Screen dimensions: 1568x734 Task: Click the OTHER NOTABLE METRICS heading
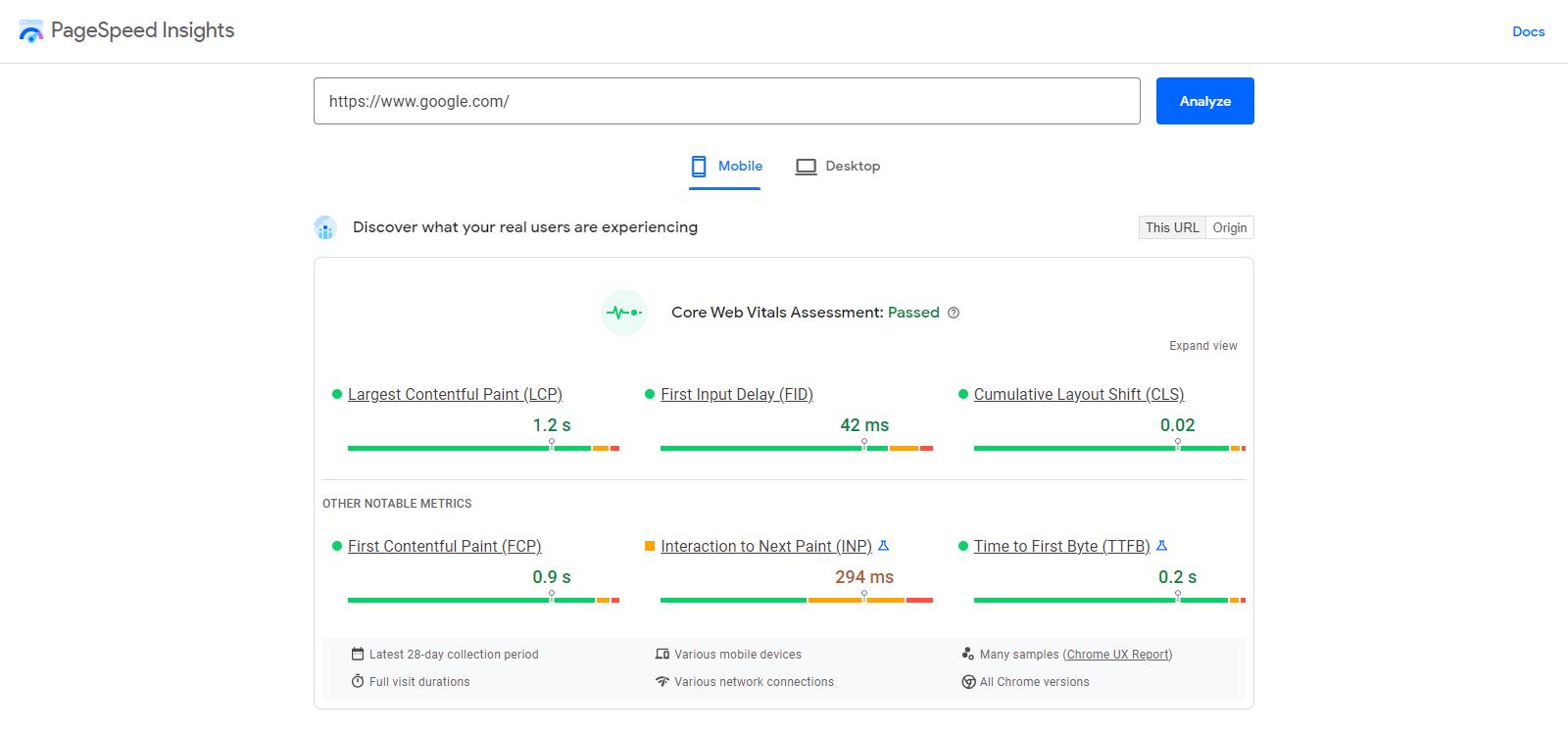(x=397, y=504)
